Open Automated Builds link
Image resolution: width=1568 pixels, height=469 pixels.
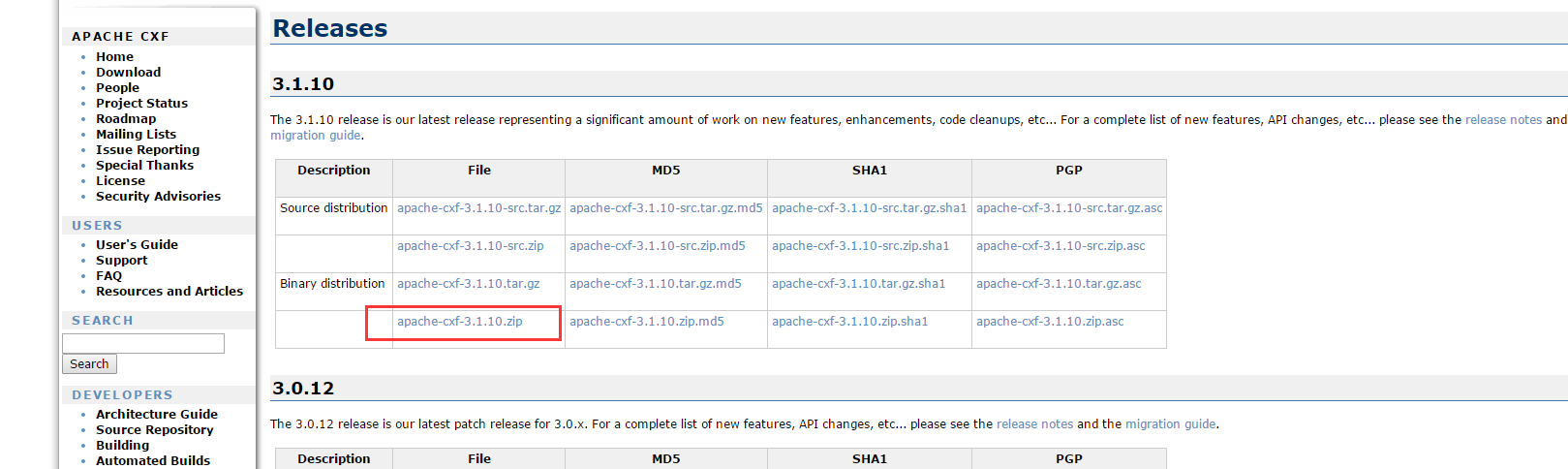[153, 461]
